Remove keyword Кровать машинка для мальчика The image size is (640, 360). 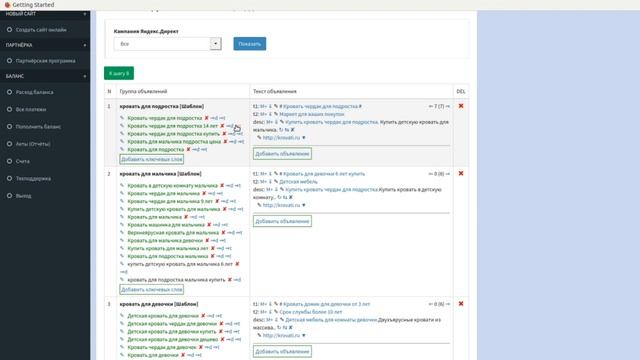[209, 224]
